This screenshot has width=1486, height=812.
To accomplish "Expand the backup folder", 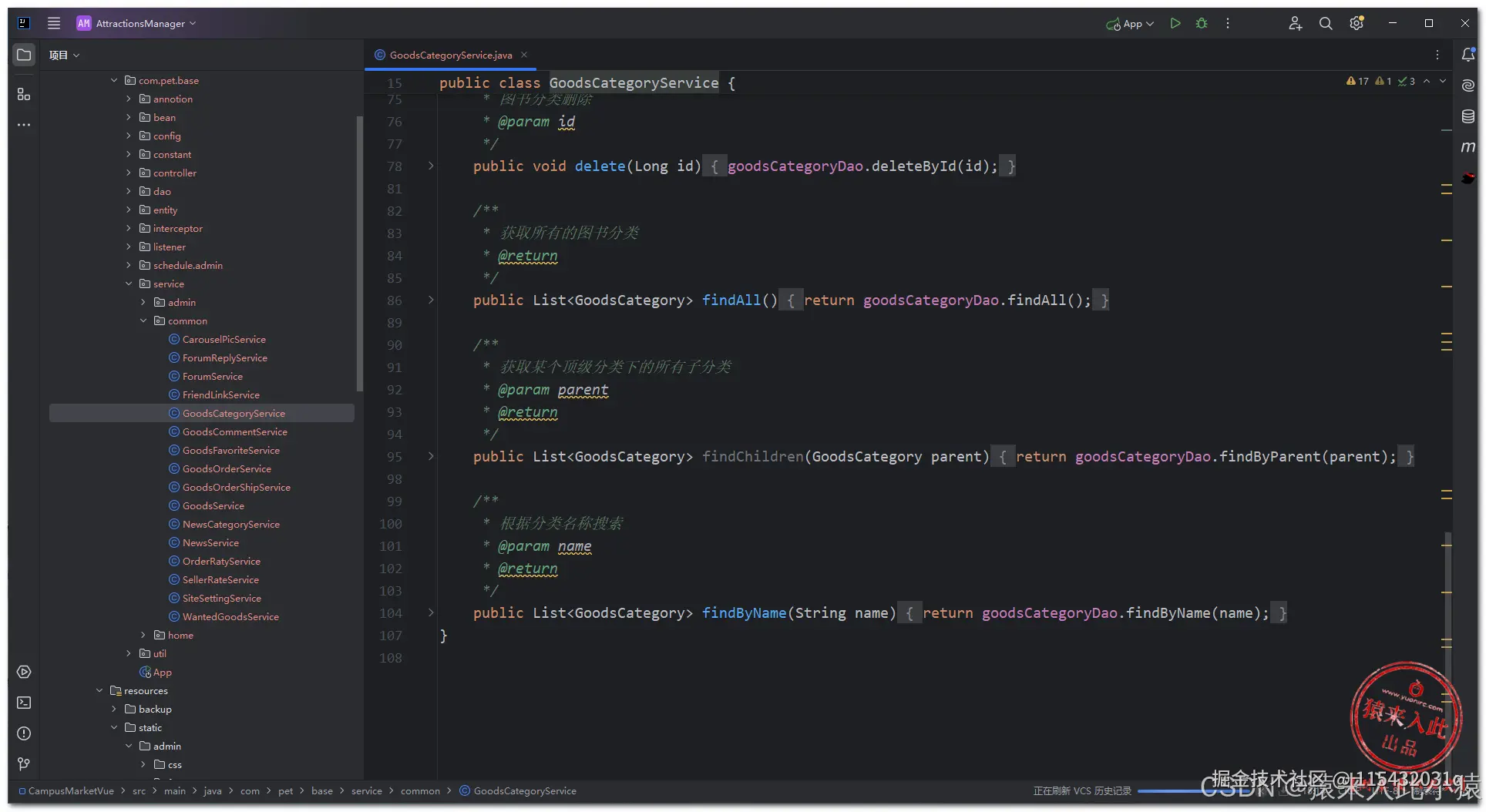I will pyautogui.click(x=114, y=709).
